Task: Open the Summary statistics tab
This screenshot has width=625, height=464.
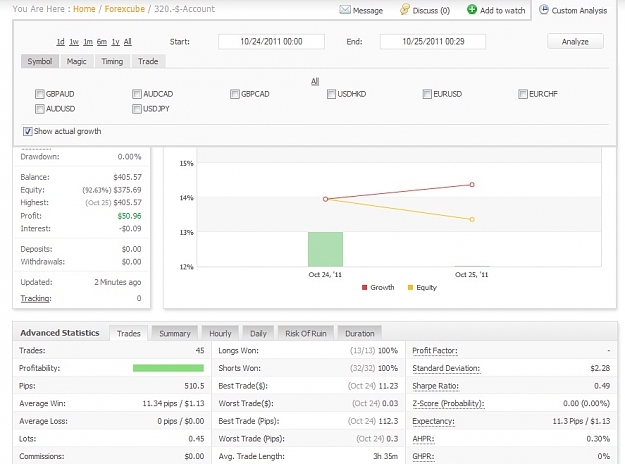Action: (x=175, y=333)
